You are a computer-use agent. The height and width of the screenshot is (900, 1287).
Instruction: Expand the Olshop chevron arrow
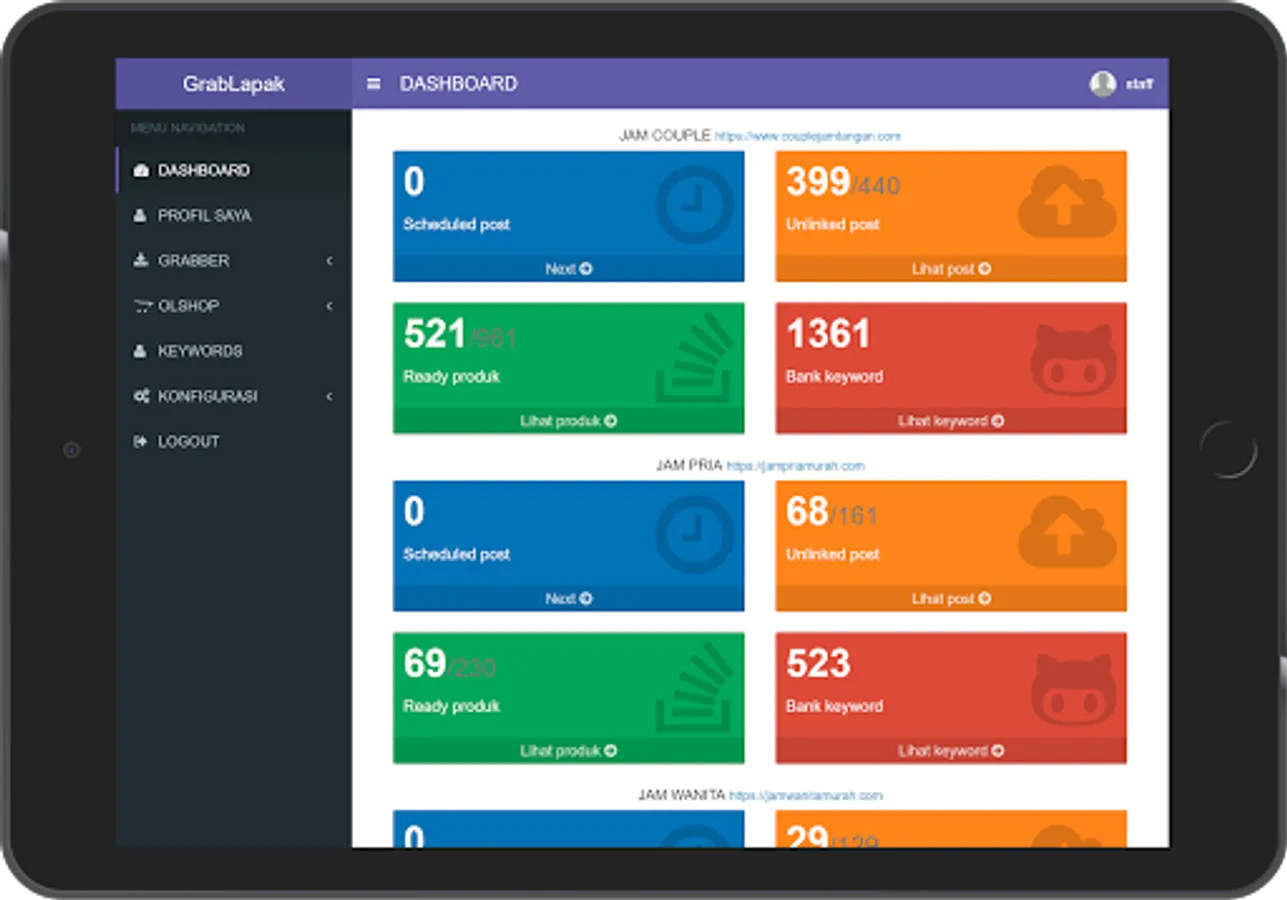click(329, 306)
